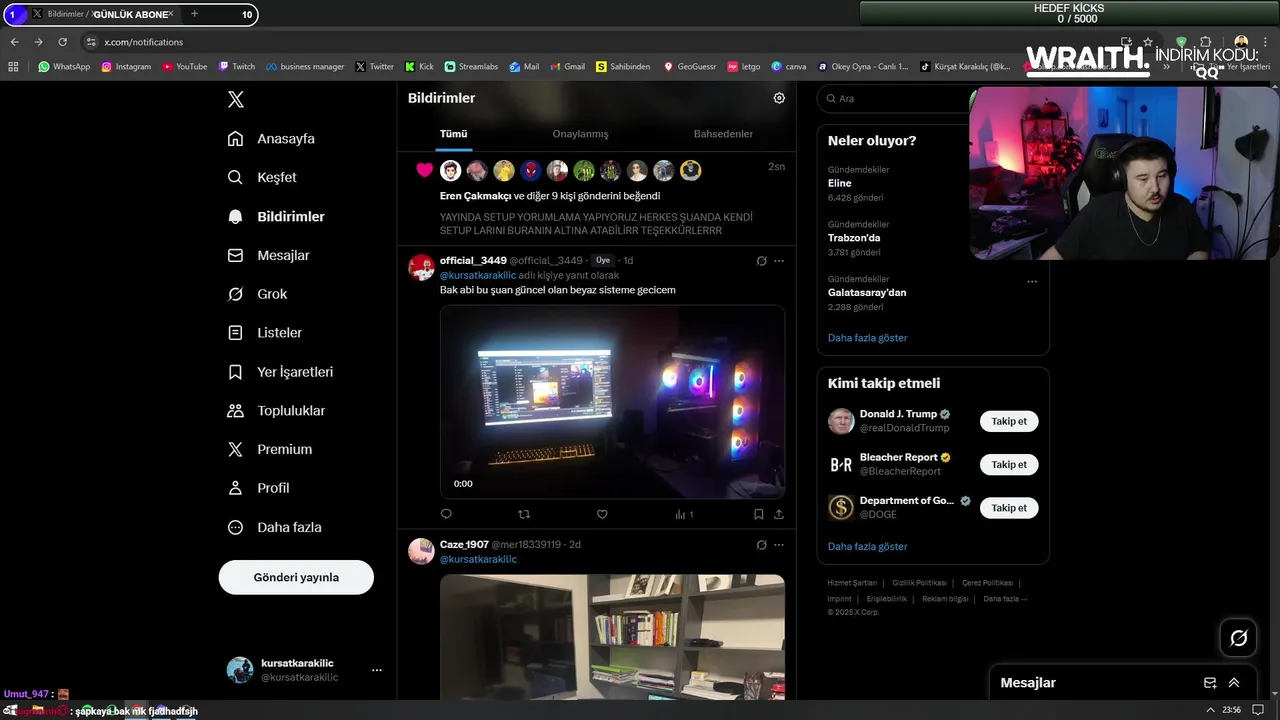Click Daha fazla göster under Neler oluyor
The image size is (1280, 720).
[868, 338]
